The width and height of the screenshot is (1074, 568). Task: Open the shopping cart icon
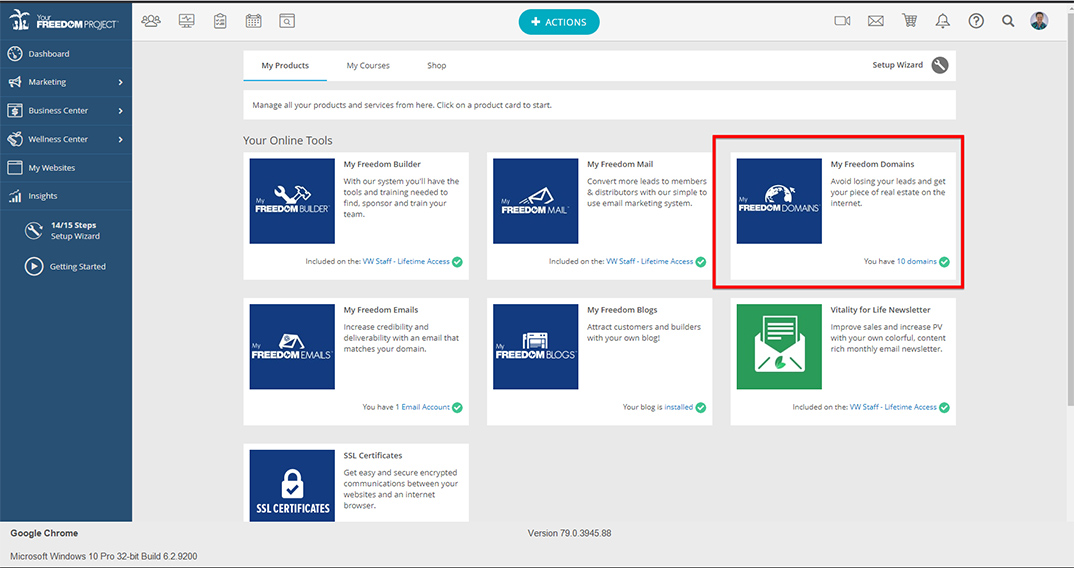click(x=910, y=21)
